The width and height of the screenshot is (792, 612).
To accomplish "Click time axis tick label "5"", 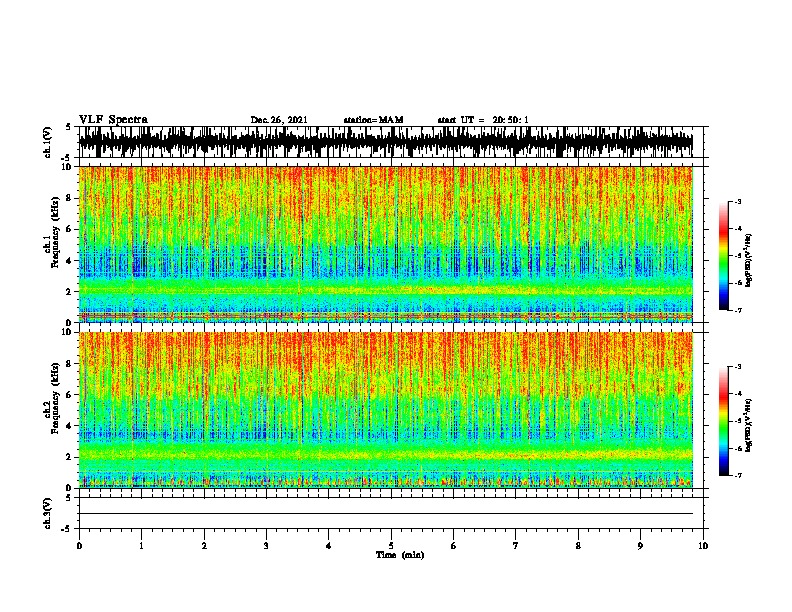I will (391, 546).
